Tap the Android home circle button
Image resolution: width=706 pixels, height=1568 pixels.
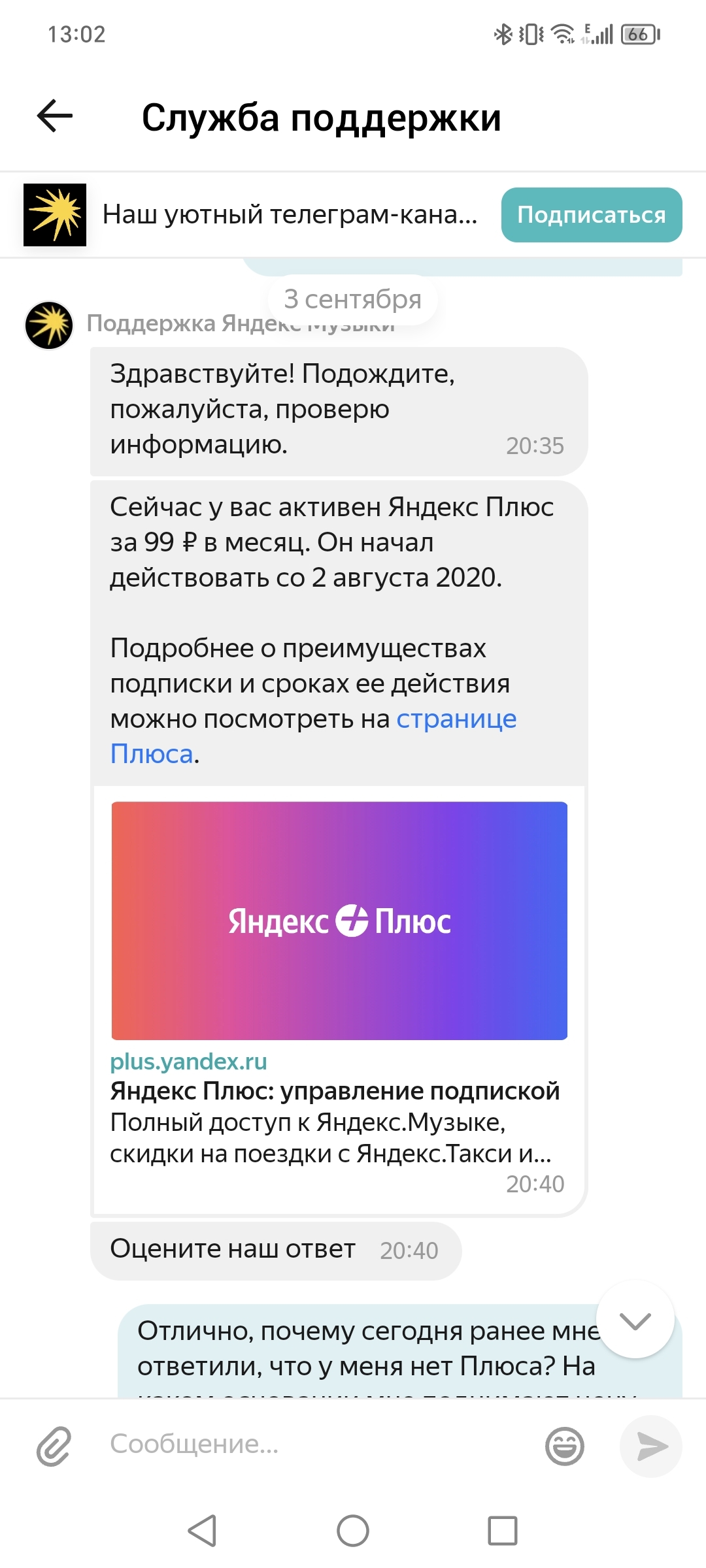click(x=353, y=1530)
